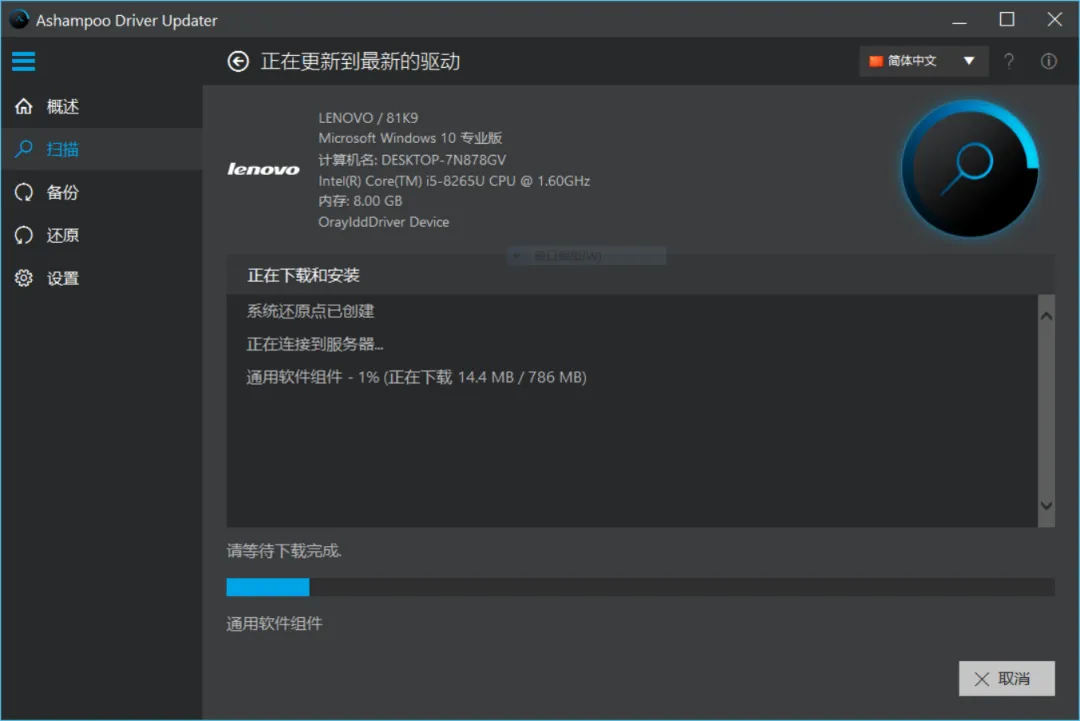The width and height of the screenshot is (1080, 721).
Task: Click the log scrollbar up arrow
Action: [1046, 316]
